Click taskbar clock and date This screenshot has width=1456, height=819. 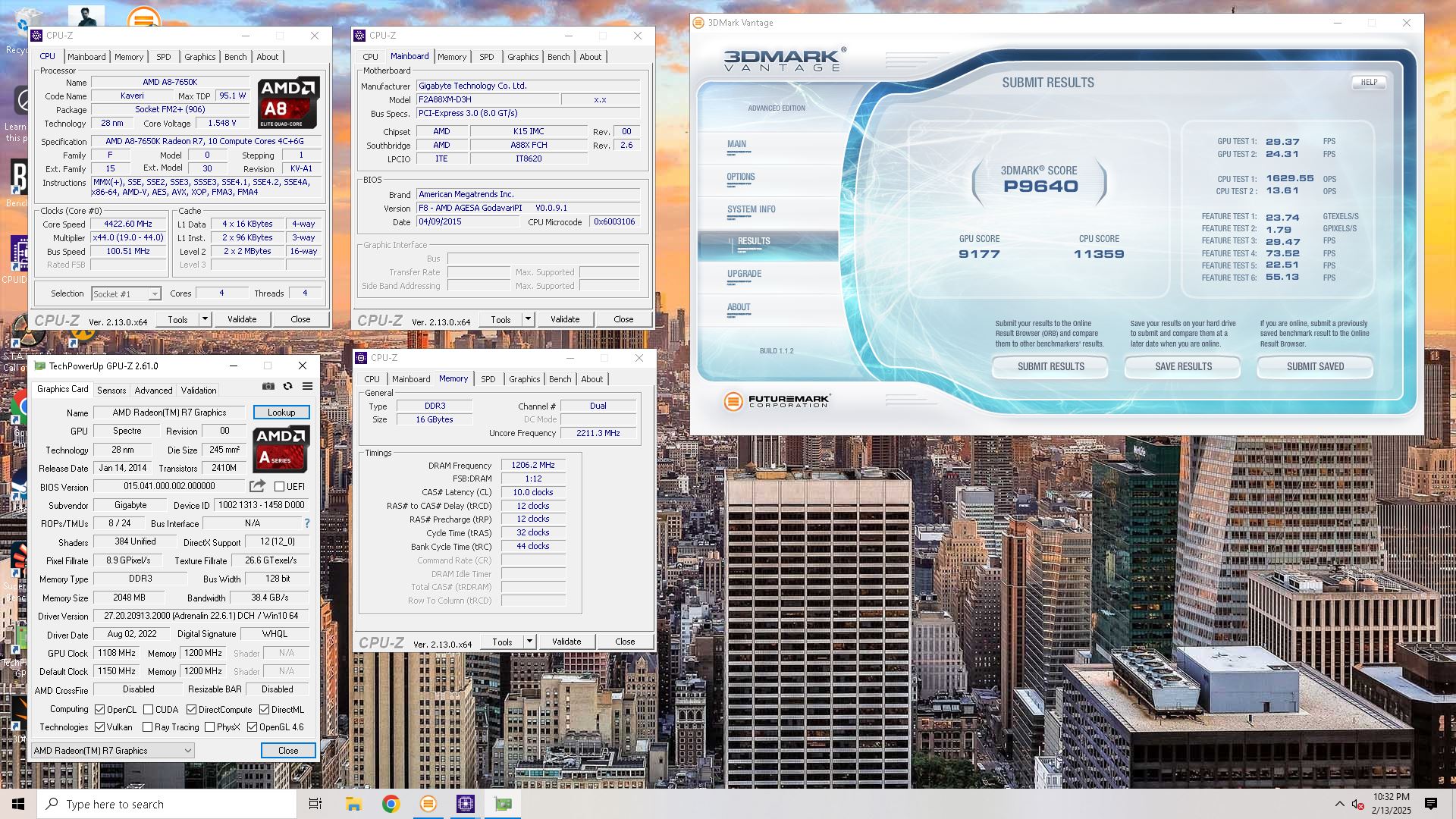1392,804
